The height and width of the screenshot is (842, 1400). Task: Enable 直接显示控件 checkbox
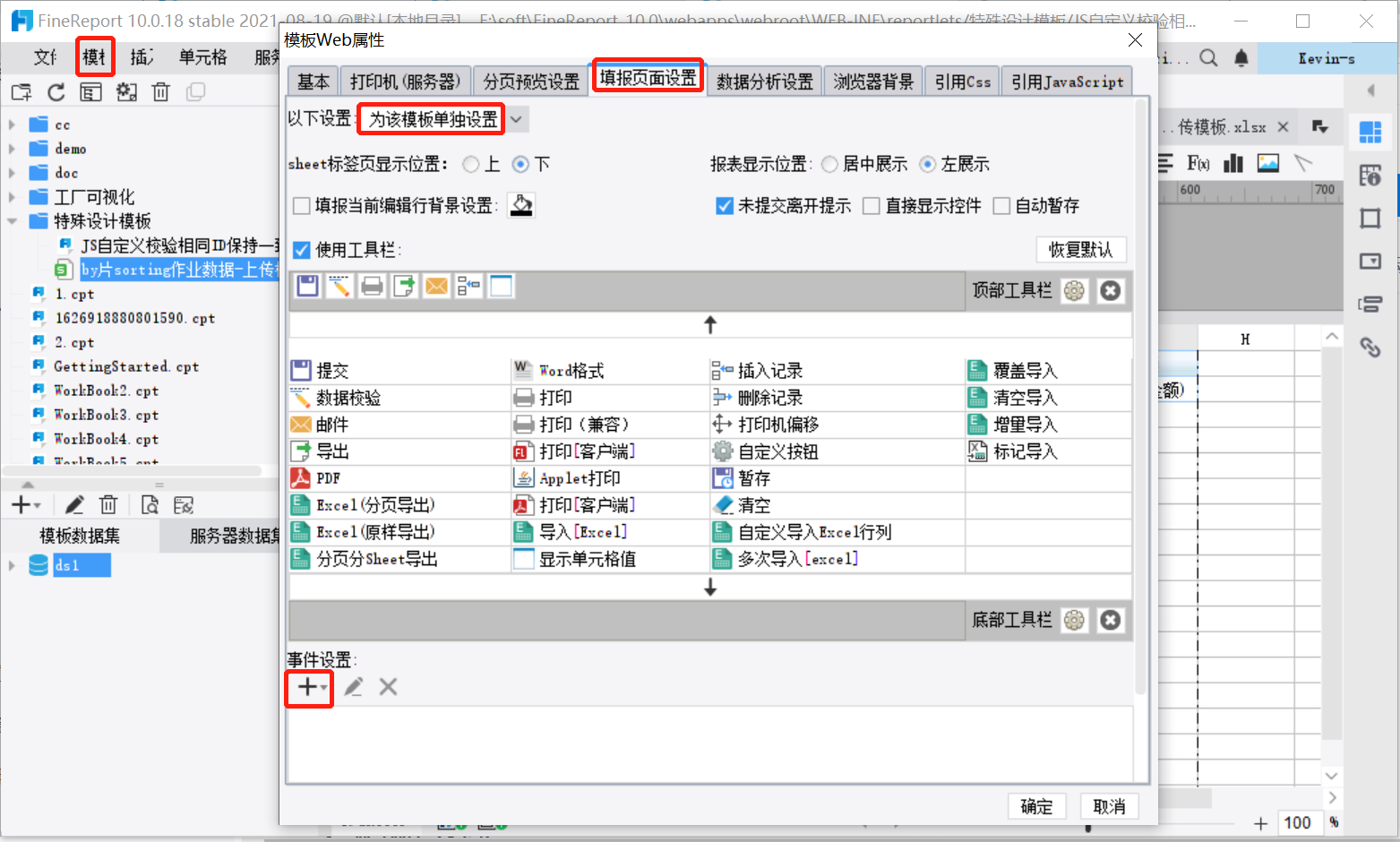(x=871, y=206)
